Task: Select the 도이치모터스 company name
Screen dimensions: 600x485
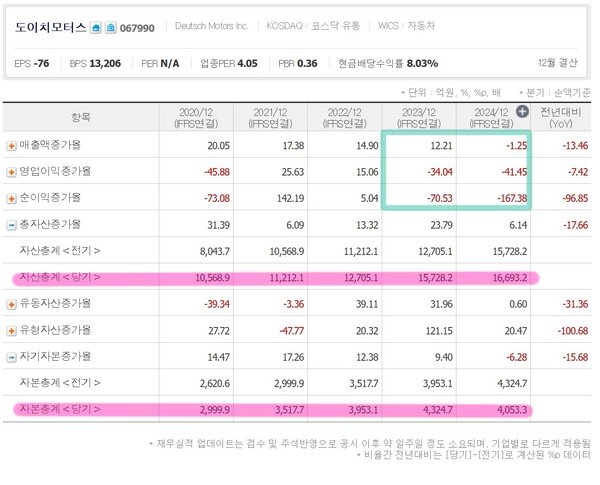Action: 51,28
